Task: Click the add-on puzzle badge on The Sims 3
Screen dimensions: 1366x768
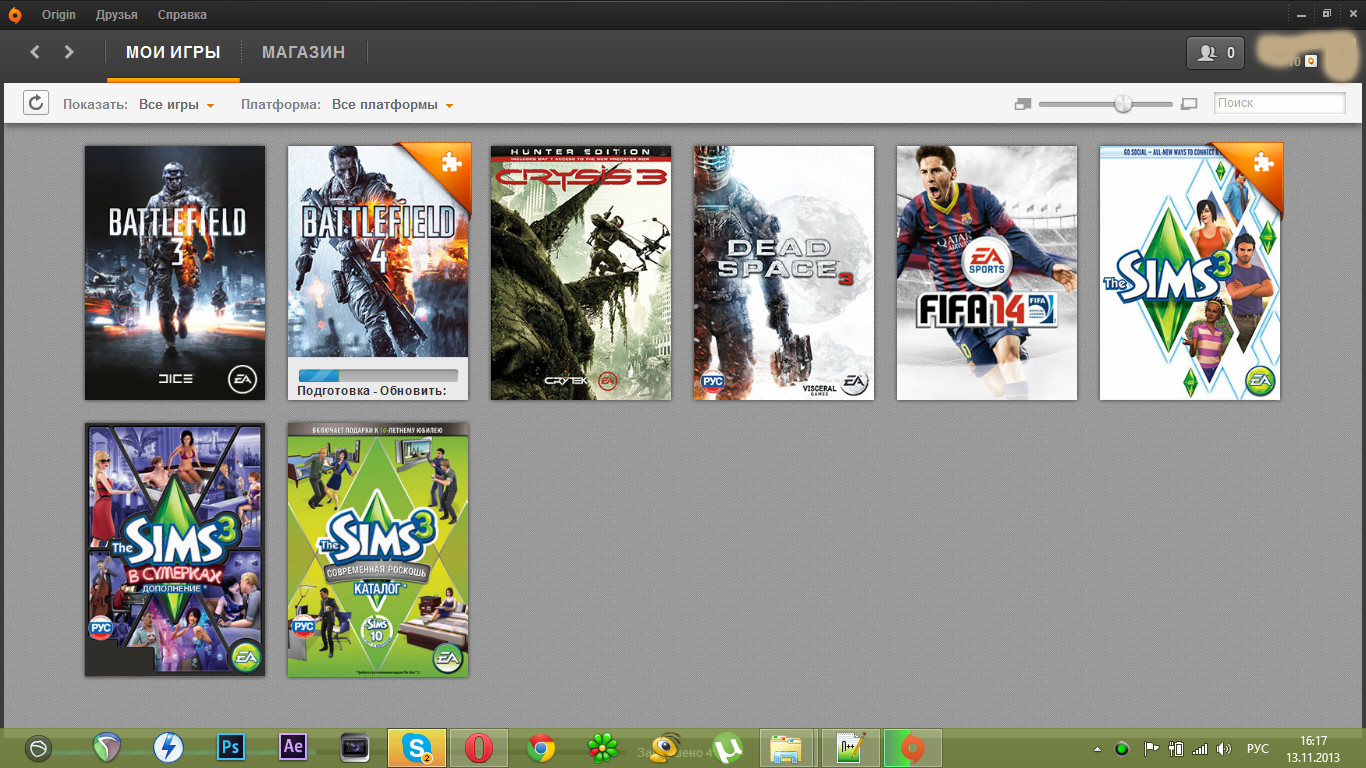Action: [x=1263, y=162]
